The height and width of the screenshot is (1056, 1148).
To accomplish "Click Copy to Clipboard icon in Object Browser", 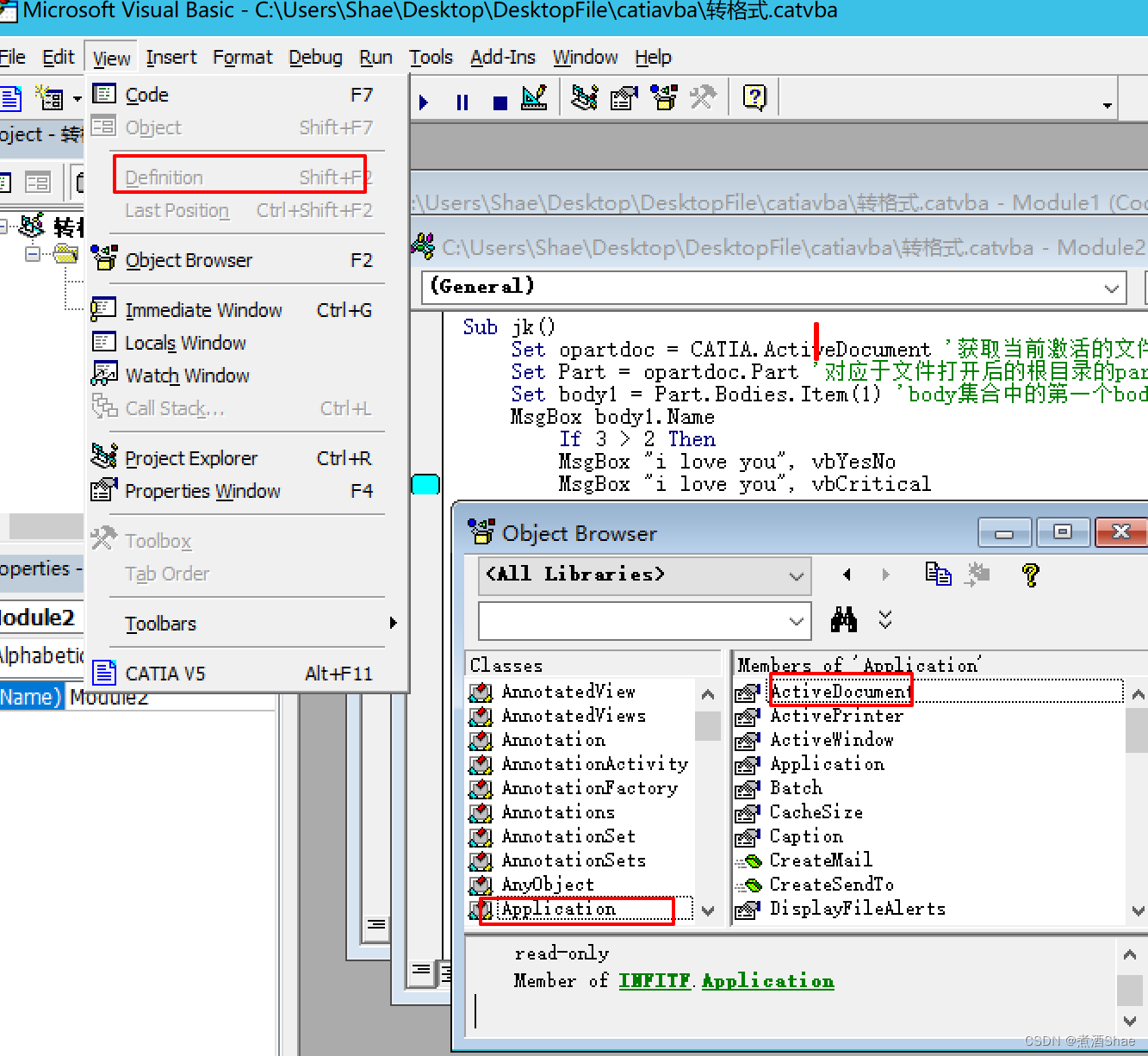I will (x=938, y=574).
